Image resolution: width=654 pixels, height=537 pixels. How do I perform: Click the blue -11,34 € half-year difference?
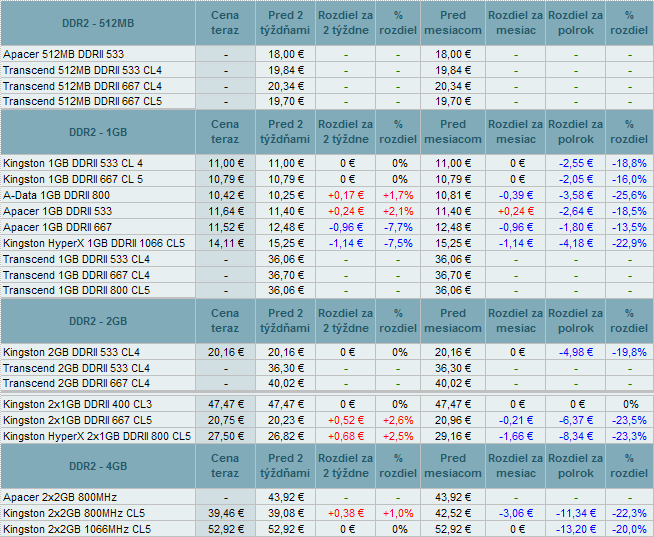[576, 513]
